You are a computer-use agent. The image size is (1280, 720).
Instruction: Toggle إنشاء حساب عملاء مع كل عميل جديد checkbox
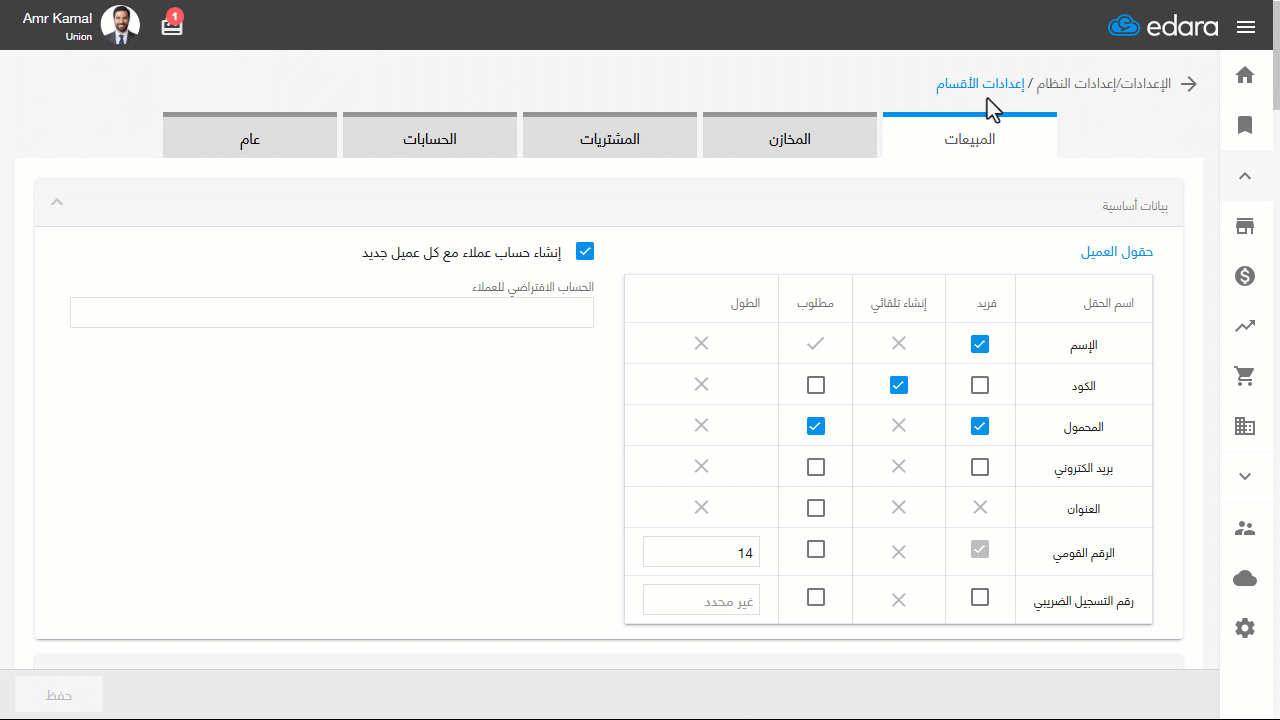[x=585, y=252]
